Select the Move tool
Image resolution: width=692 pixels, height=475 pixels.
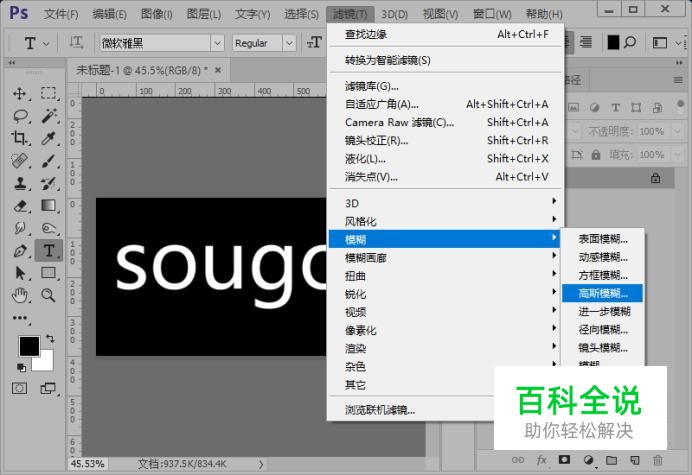pyautogui.click(x=19, y=93)
